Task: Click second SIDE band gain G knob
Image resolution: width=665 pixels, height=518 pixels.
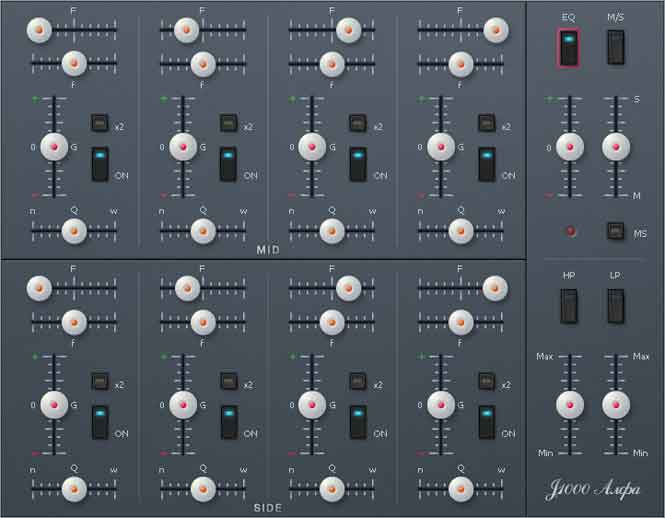Action: (x=183, y=405)
